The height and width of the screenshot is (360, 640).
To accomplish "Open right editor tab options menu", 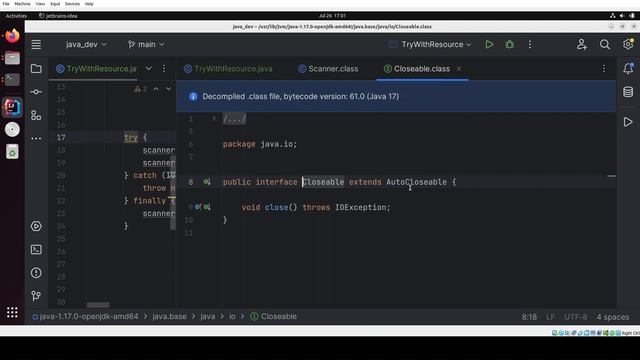I will coord(604,68).
